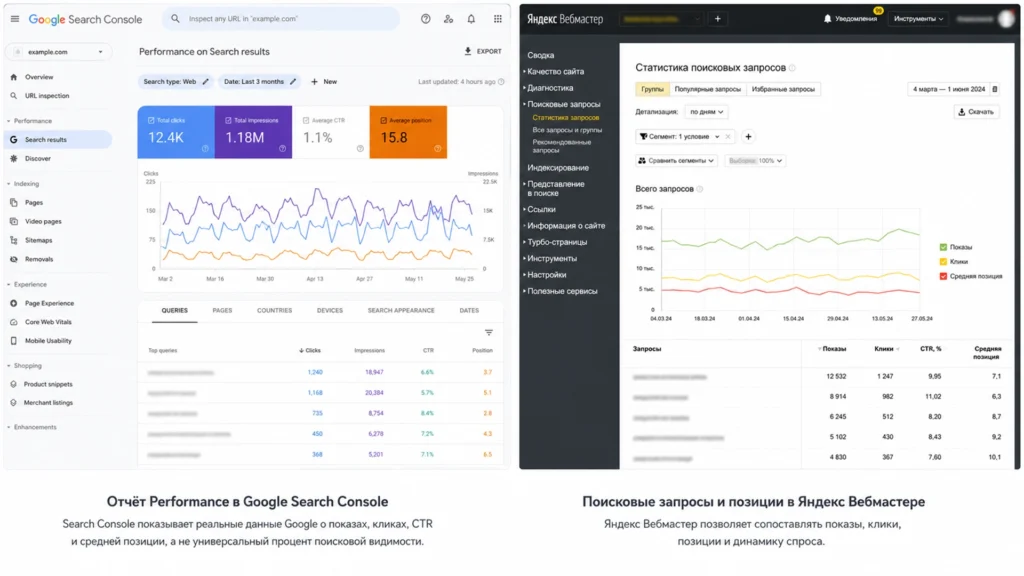Open Все запросы и группы link
Viewport: 1024px width, 576px height.
click(x=567, y=130)
